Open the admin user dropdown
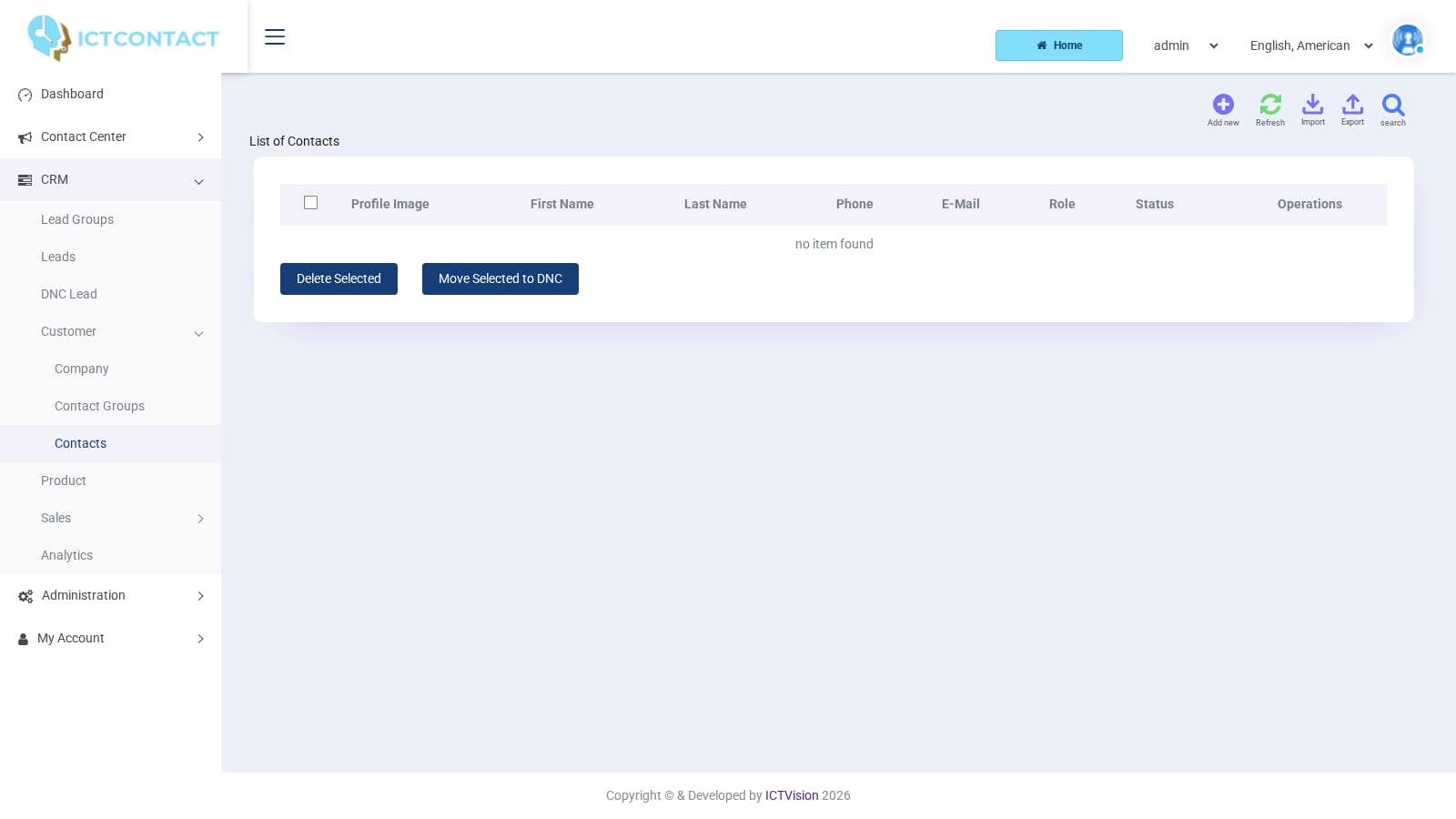The width and height of the screenshot is (1456, 819). 1186,45
